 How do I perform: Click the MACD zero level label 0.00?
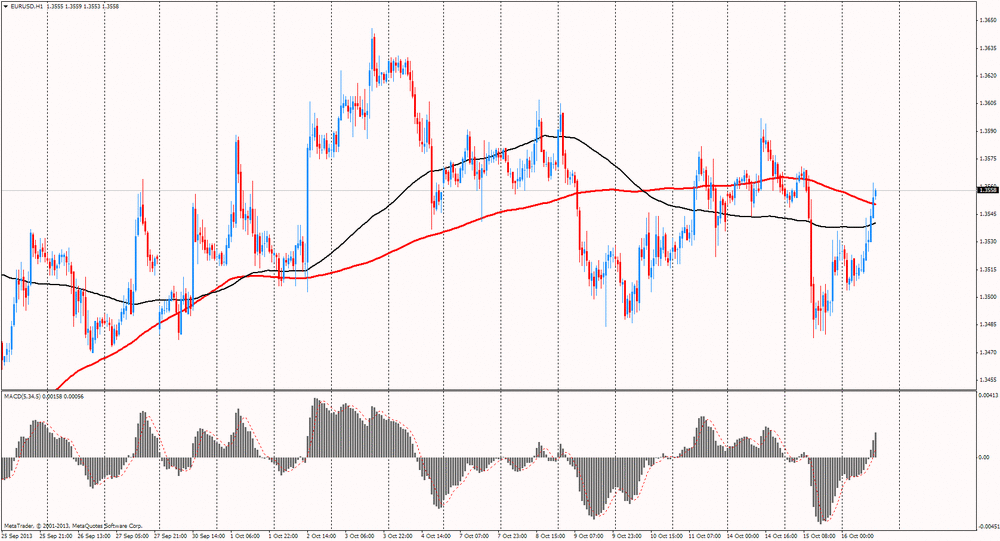coord(984,457)
